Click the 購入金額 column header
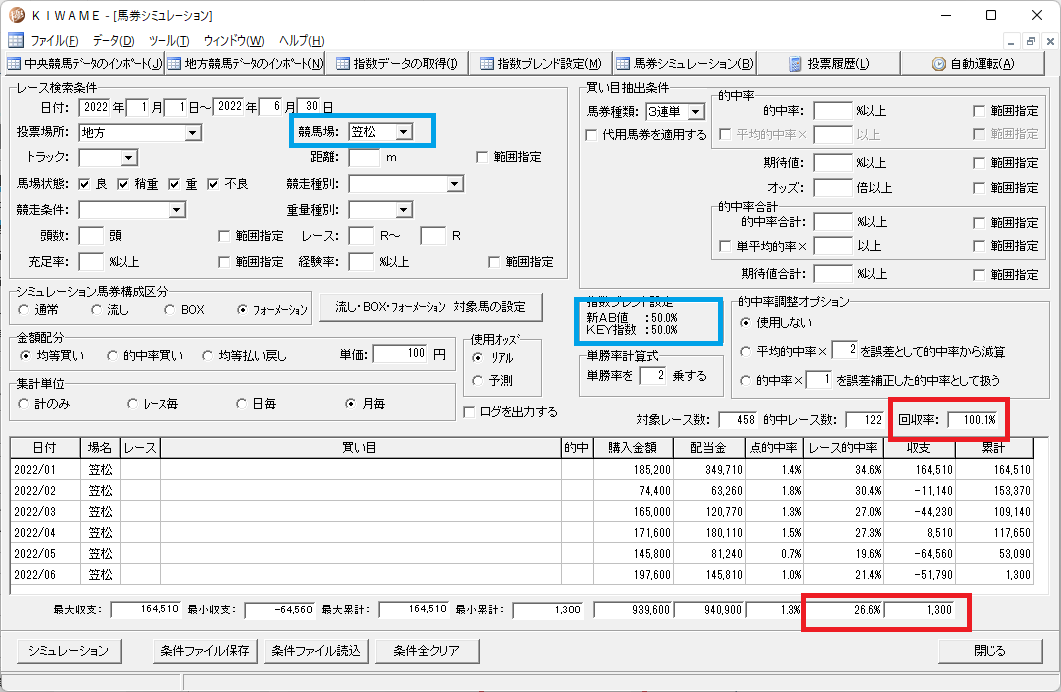Image resolution: width=1061 pixels, height=692 pixels. [x=633, y=448]
